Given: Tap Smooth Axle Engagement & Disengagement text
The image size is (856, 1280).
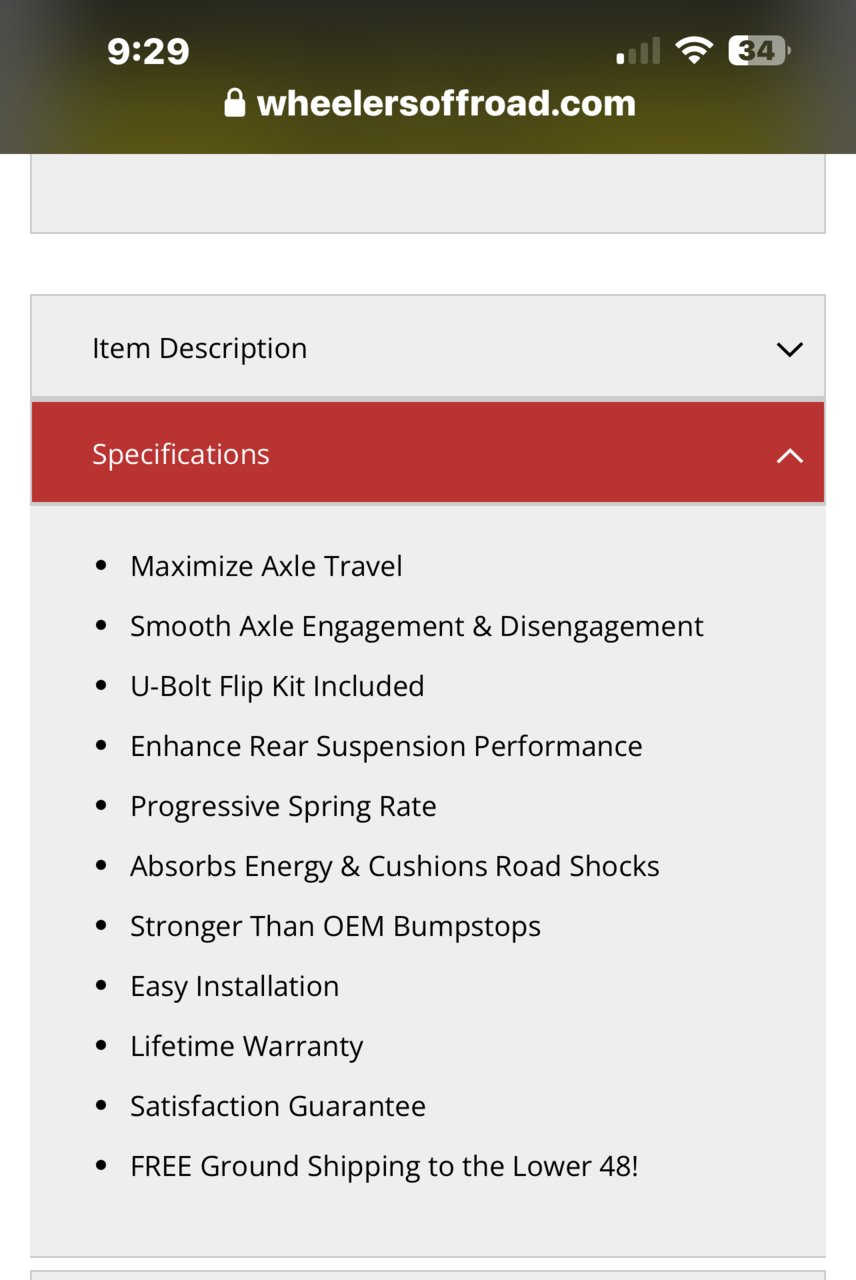Looking at the screenshot, I should tap(417, 626).
